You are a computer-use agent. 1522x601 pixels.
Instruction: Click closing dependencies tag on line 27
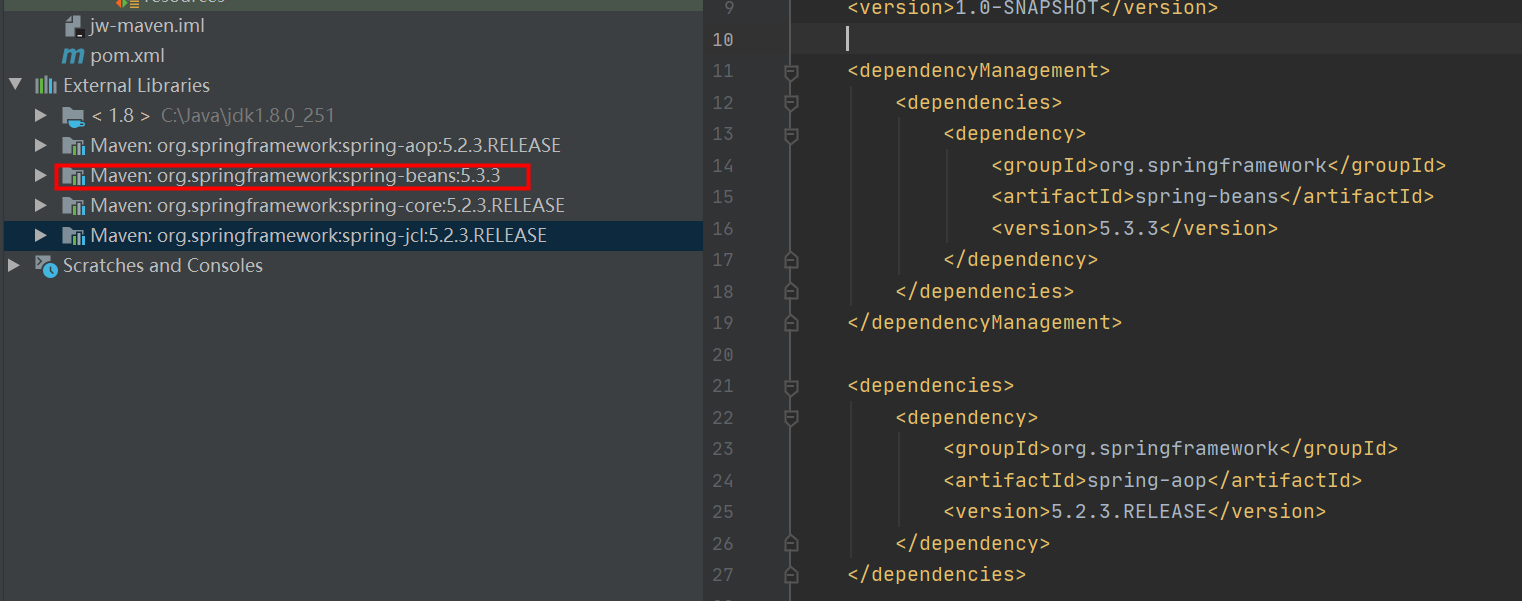click(936, 575)
